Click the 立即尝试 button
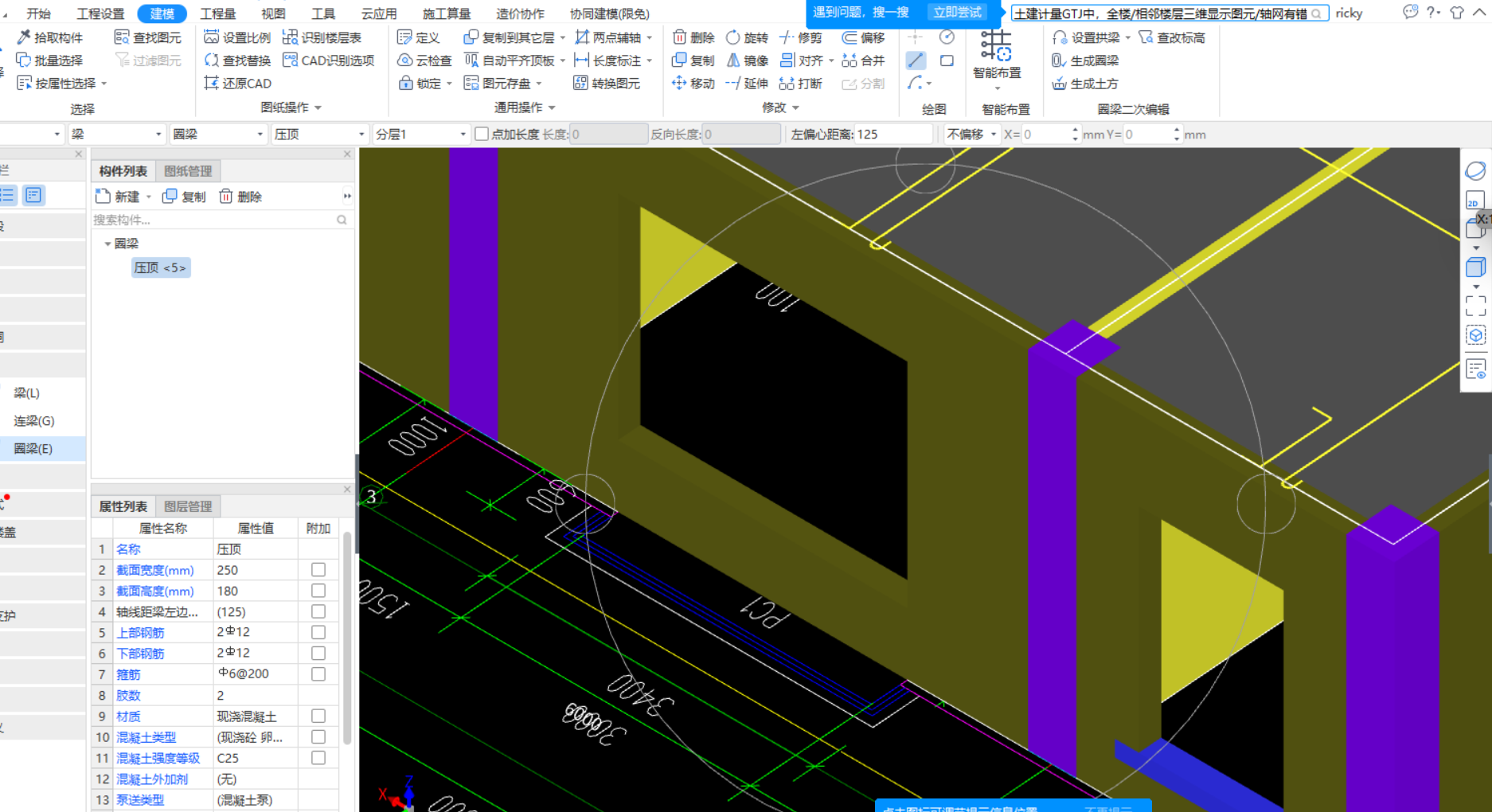 (x=958, y=13)
